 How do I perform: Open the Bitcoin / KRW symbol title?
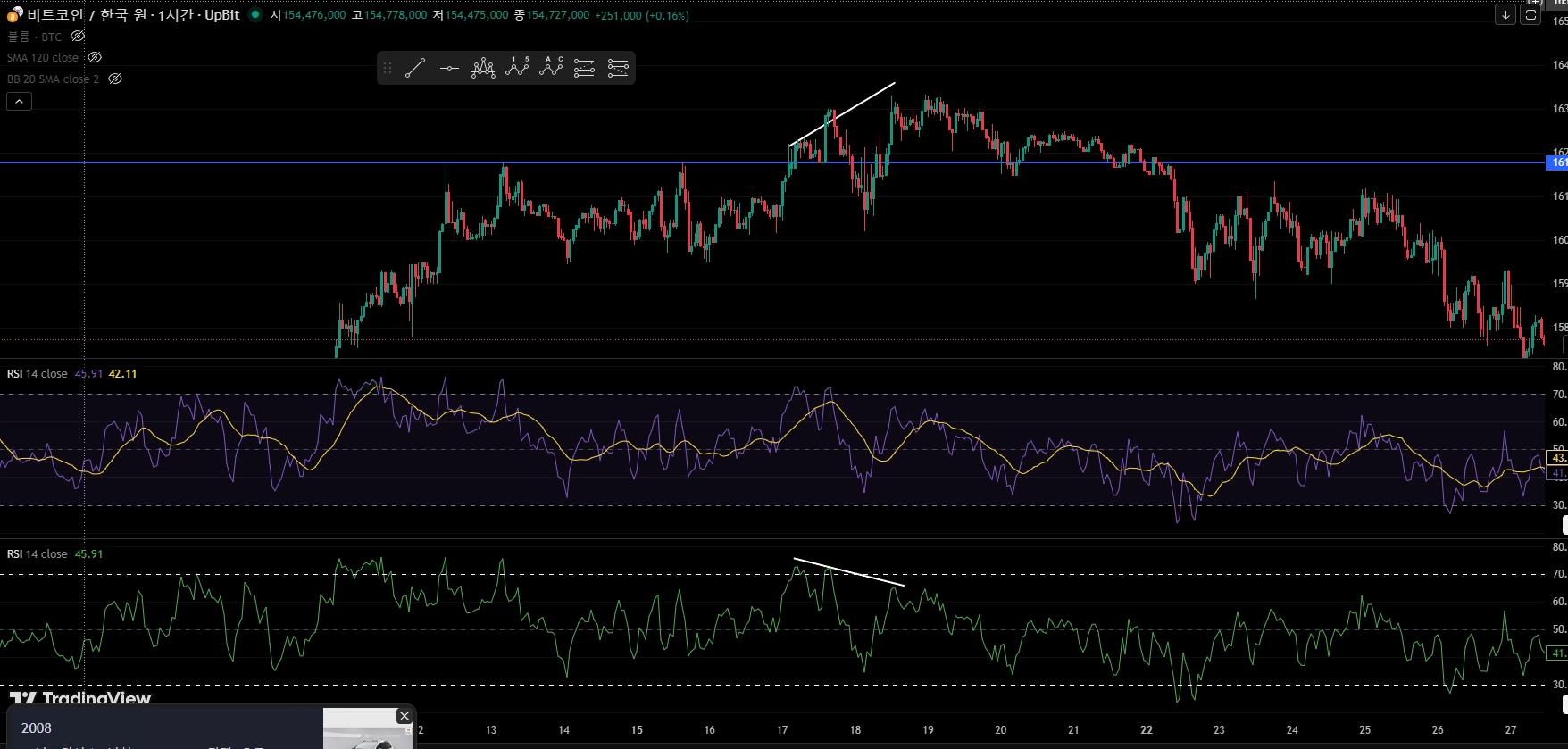[x=133, y=15]
